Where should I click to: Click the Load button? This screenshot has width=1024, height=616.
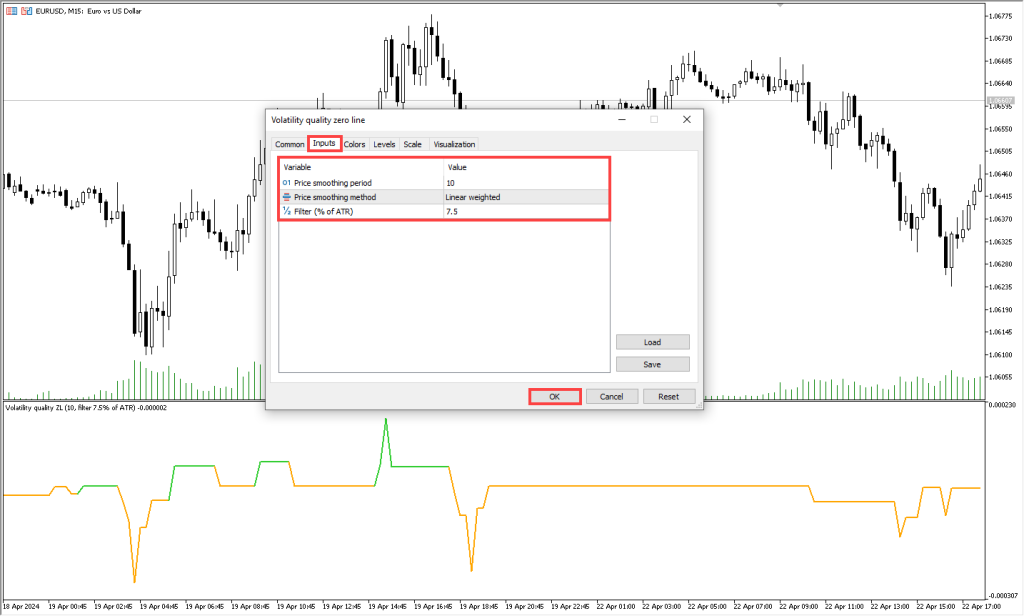click(652, 342)
